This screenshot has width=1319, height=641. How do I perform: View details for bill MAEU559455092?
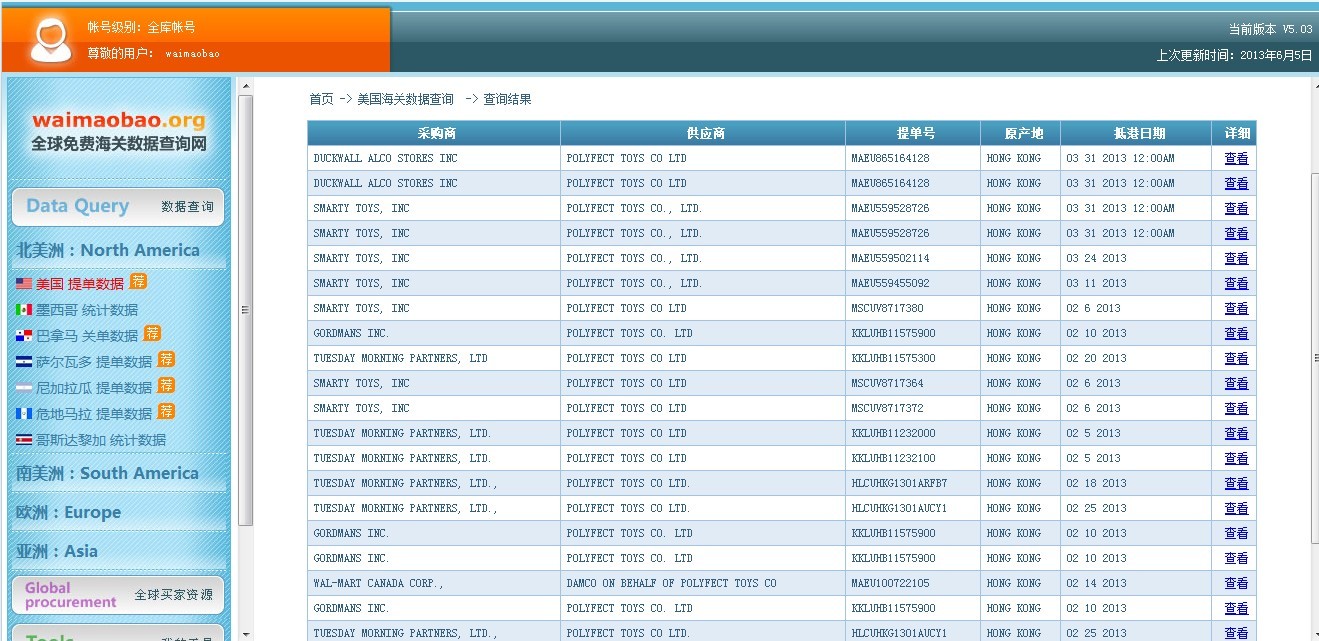[1236, 283]
